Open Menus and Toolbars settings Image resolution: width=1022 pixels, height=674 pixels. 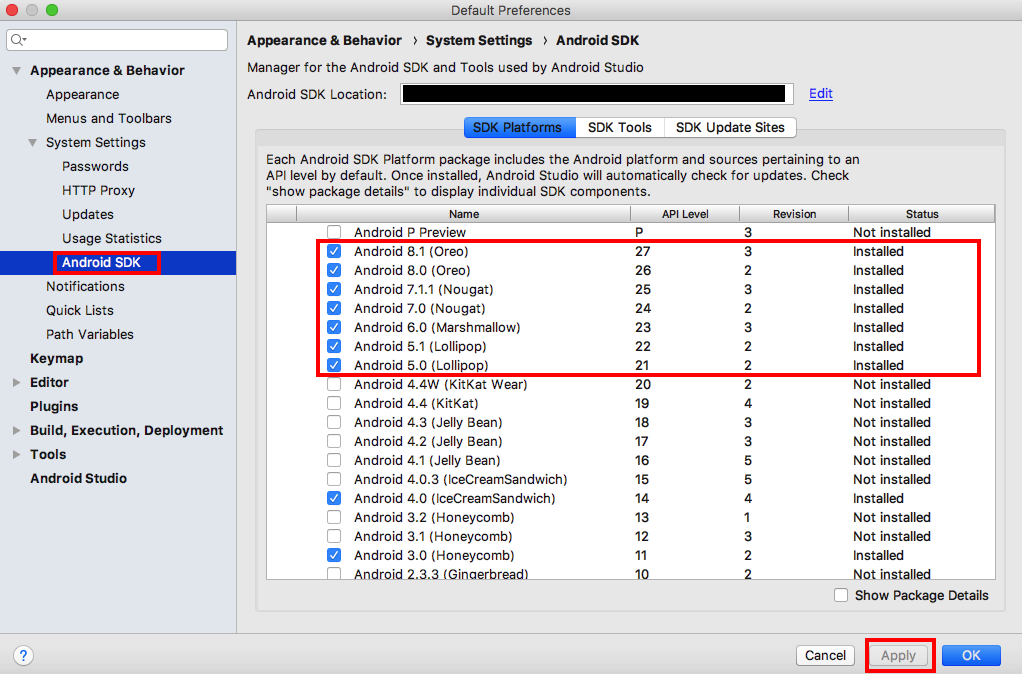coord(109,119)
